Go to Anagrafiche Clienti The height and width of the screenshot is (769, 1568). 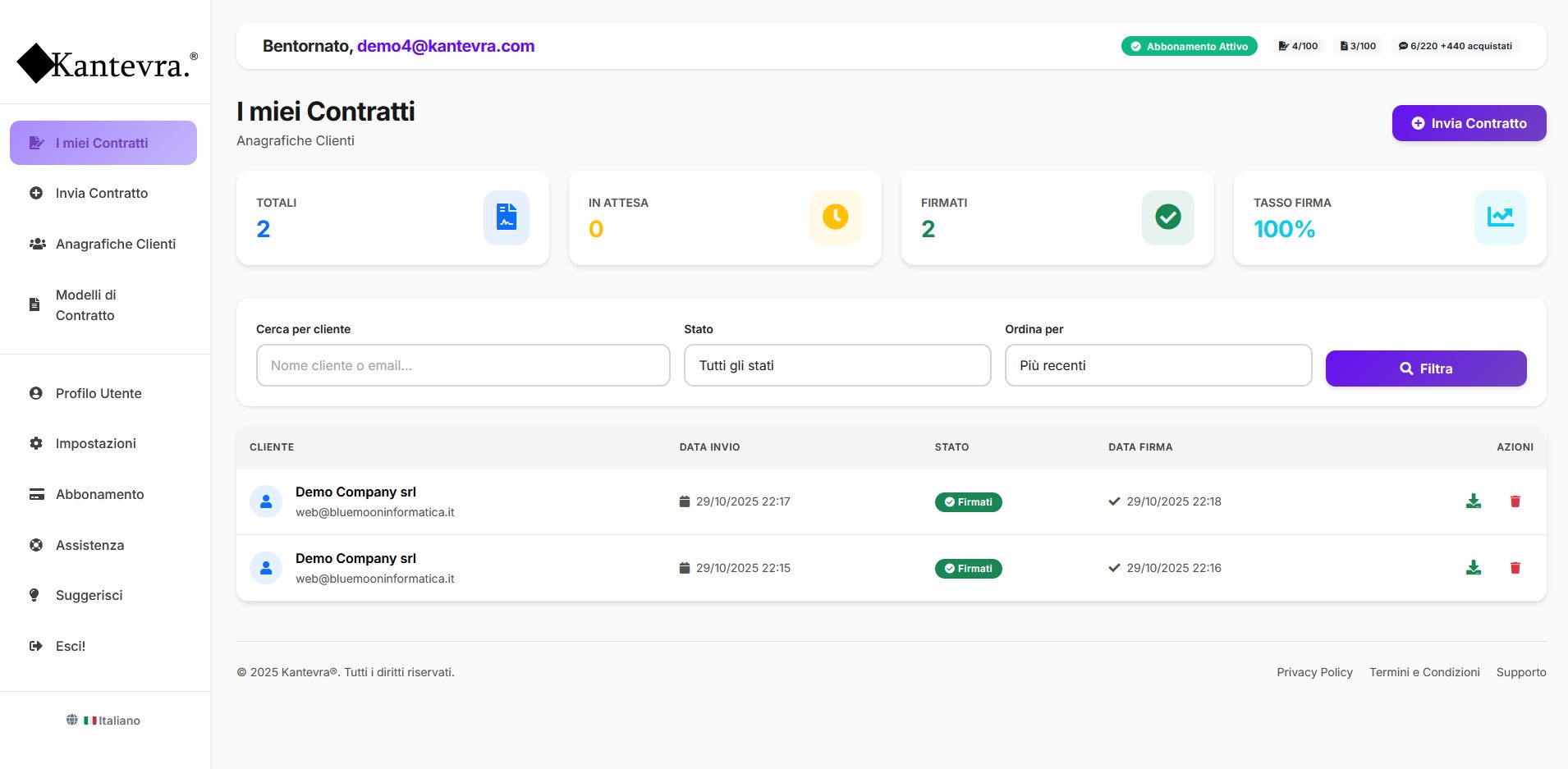[x=103, y=244]
